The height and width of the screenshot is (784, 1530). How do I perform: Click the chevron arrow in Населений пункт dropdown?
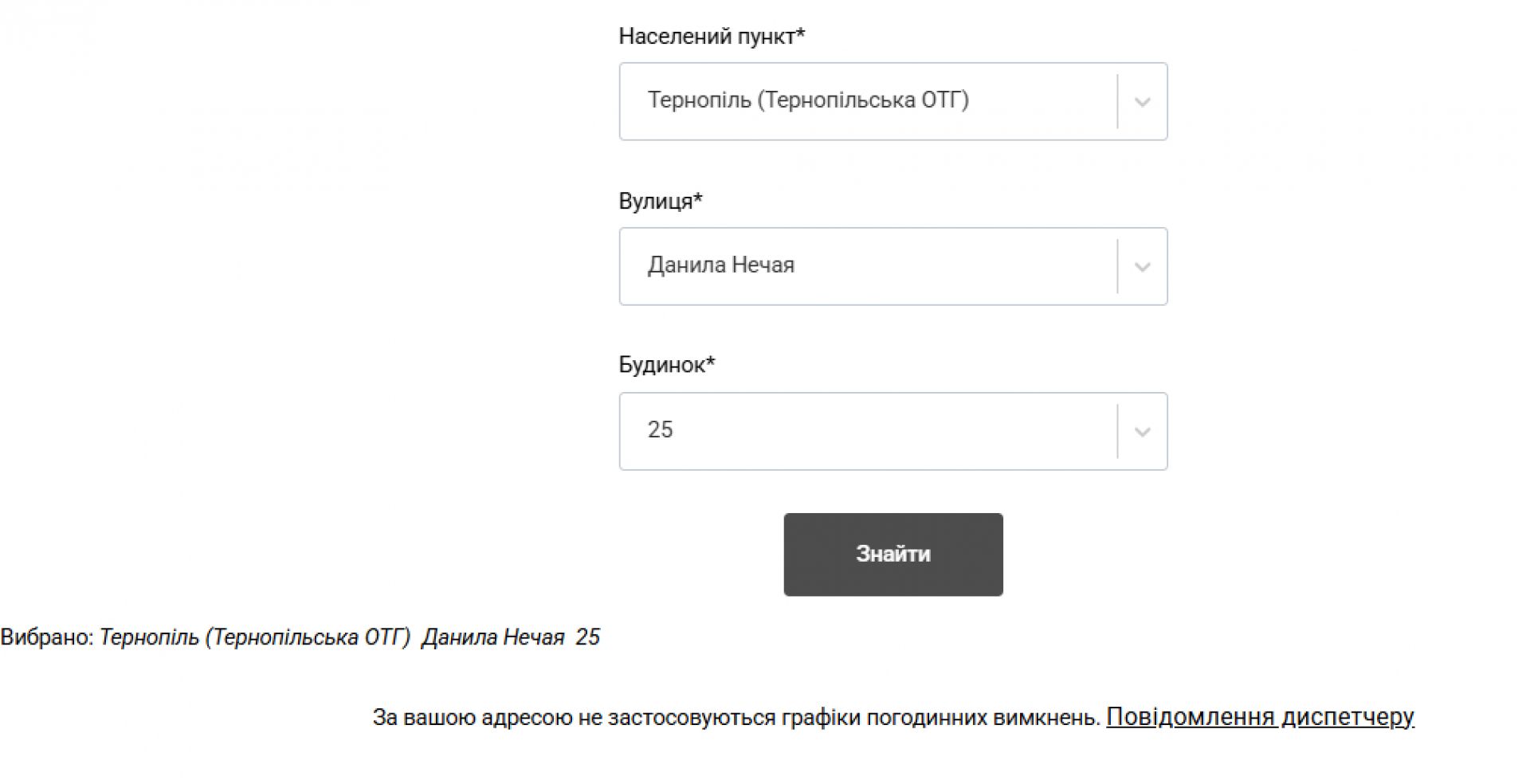pos(1142,102)
